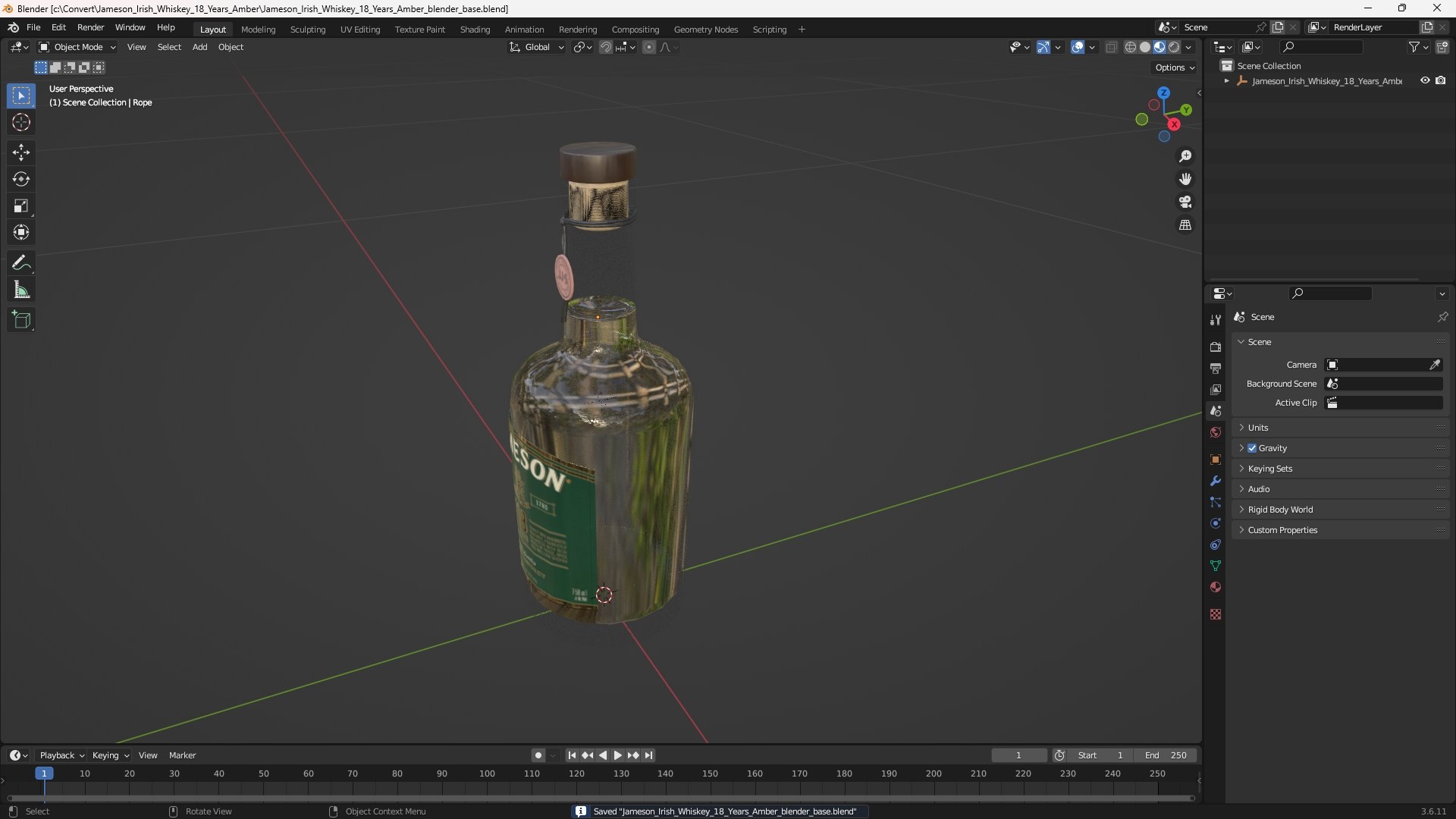Switch to UV Editing workspace tab
This screenshot has height=819, width=1456.
pos(360,30)
